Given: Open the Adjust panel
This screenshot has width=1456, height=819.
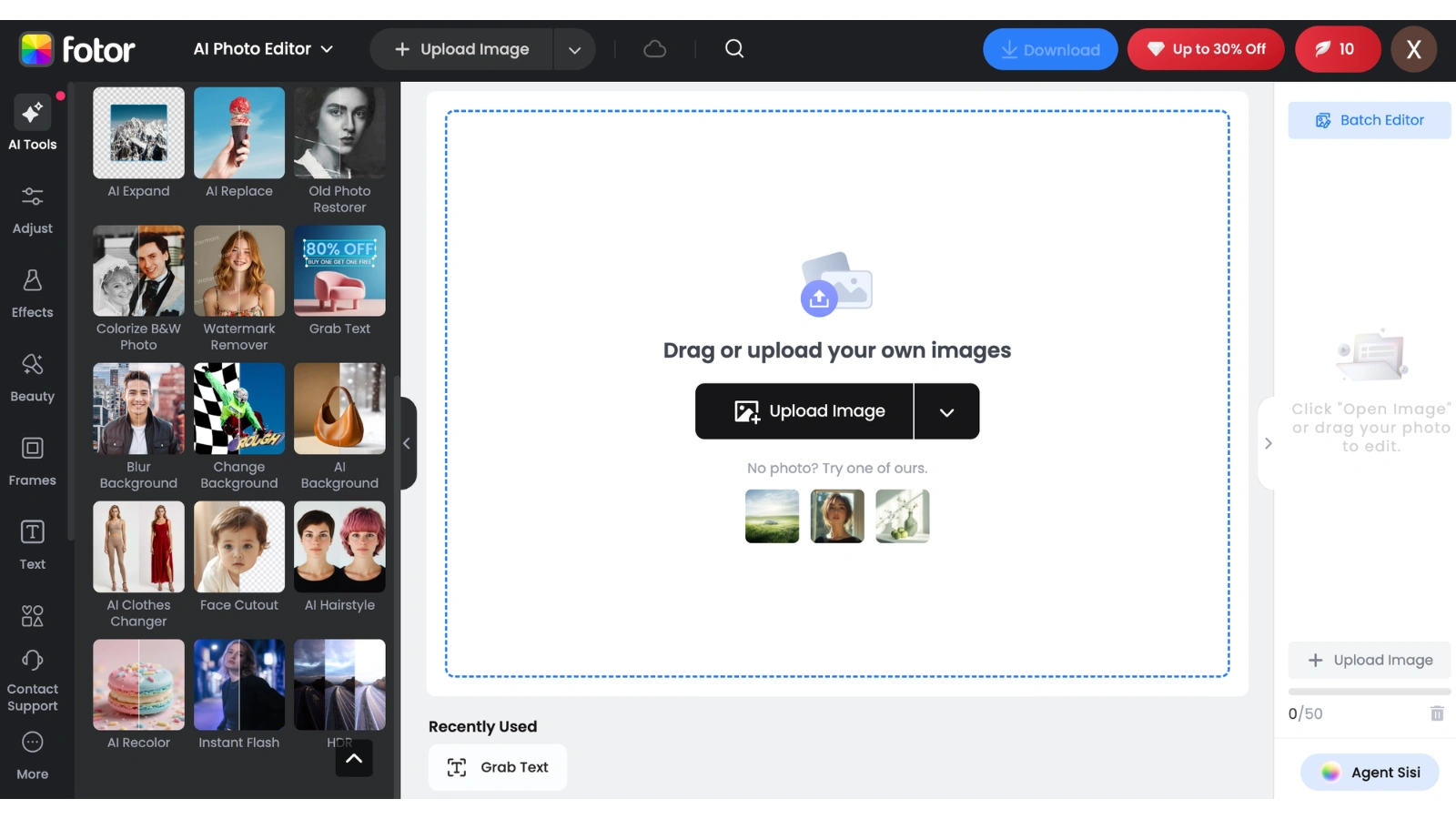Looking at the screenshot, I should coord(32,210).
